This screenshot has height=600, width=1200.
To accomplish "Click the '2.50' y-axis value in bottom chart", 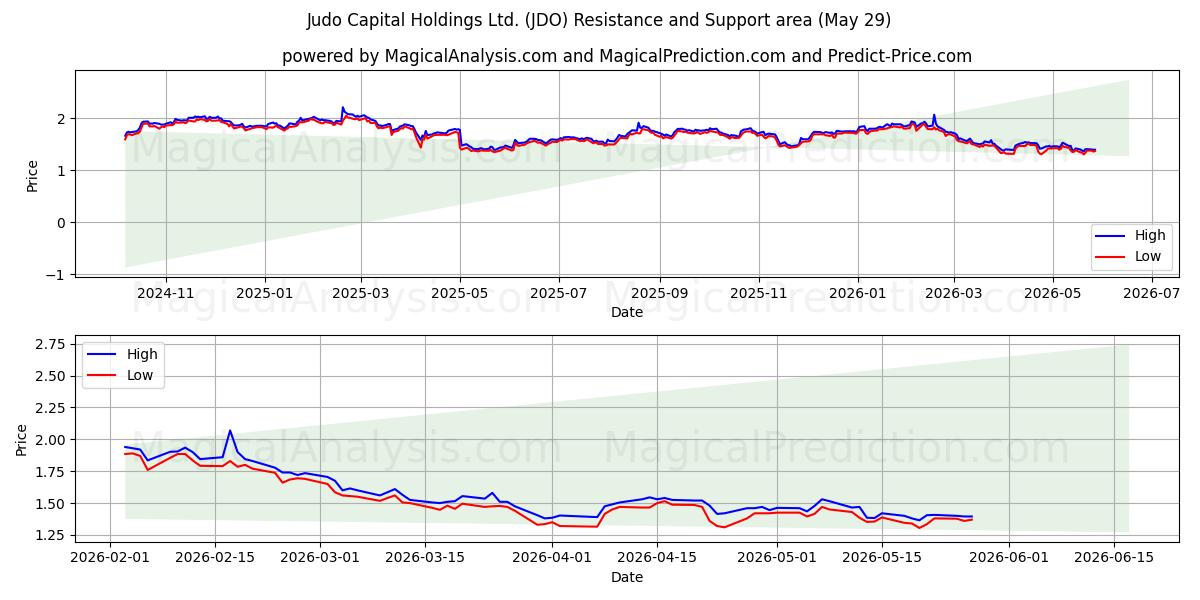I will (52, 376).
